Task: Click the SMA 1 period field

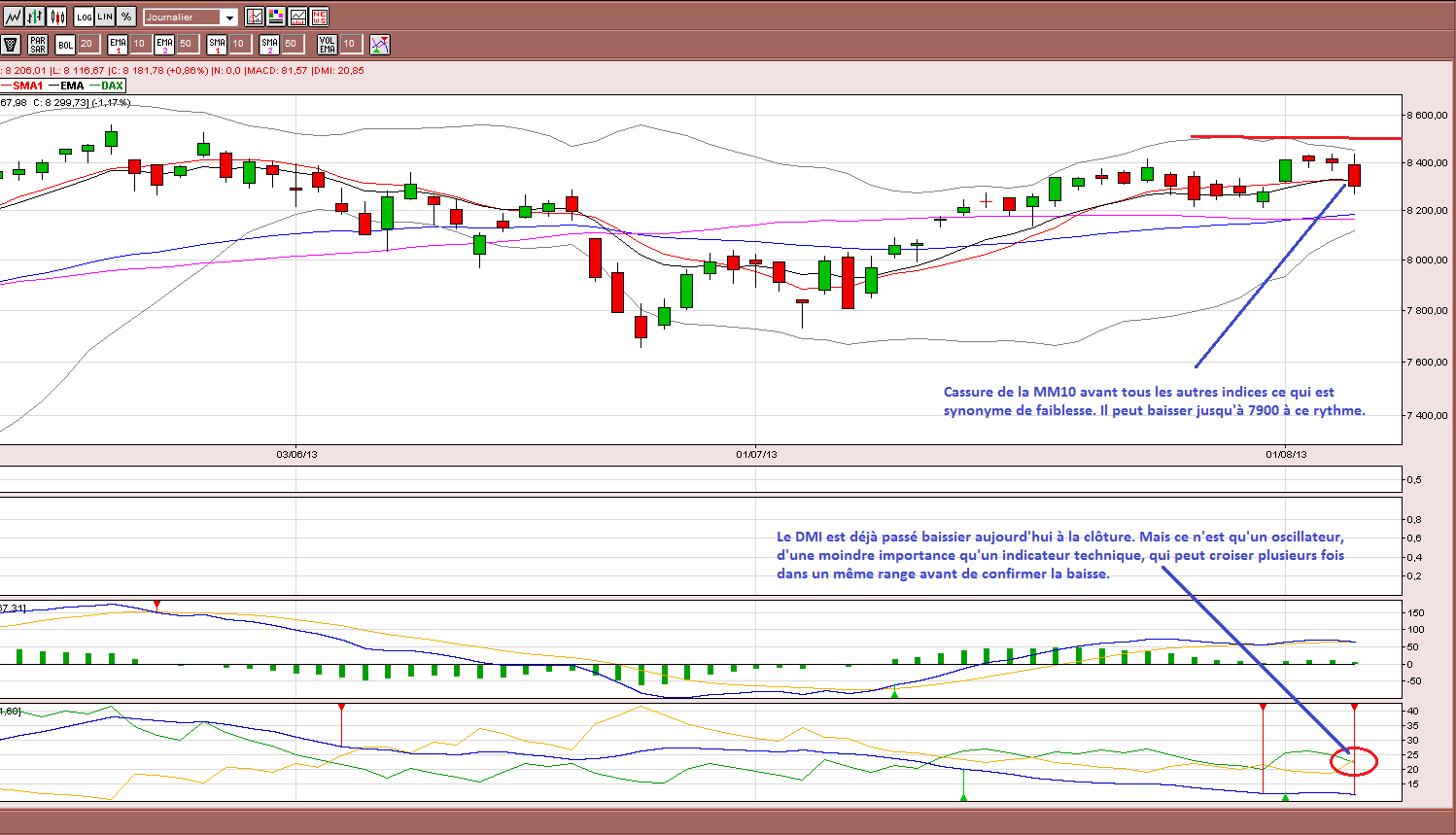Action: 239,44
